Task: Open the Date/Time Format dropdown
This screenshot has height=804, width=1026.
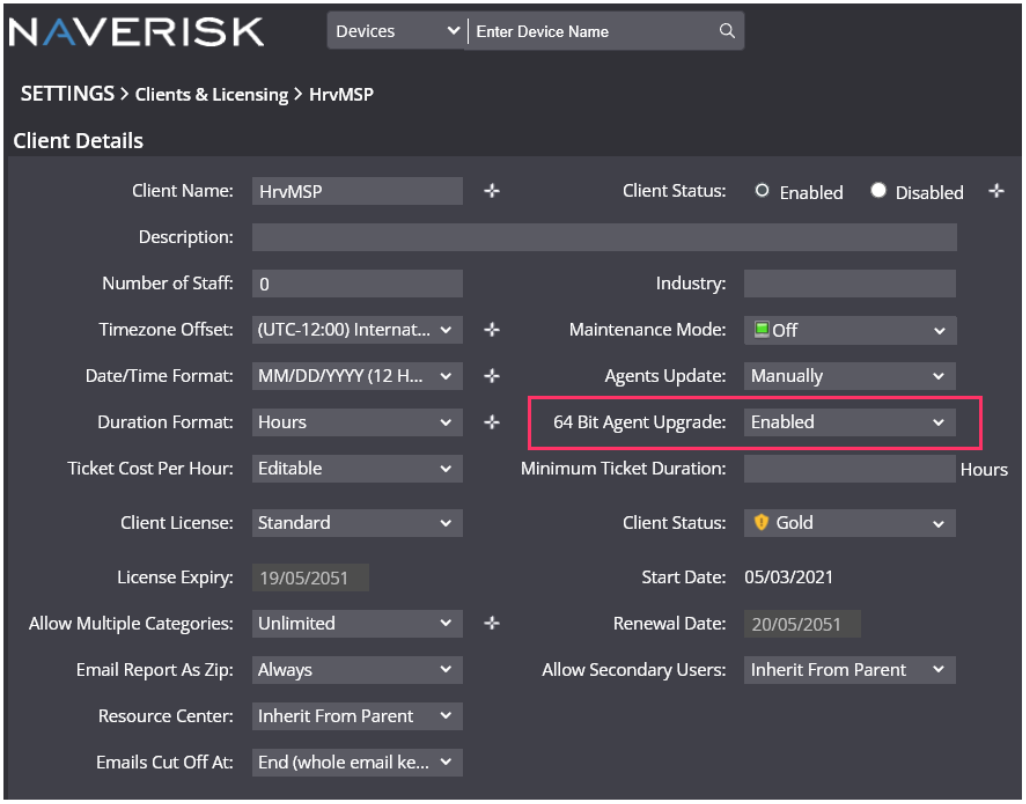Action: [357, 376]
